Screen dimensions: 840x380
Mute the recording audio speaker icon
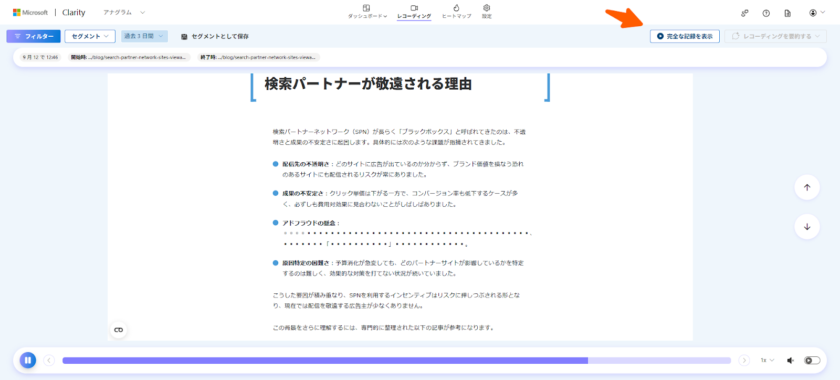pos(790,361)
